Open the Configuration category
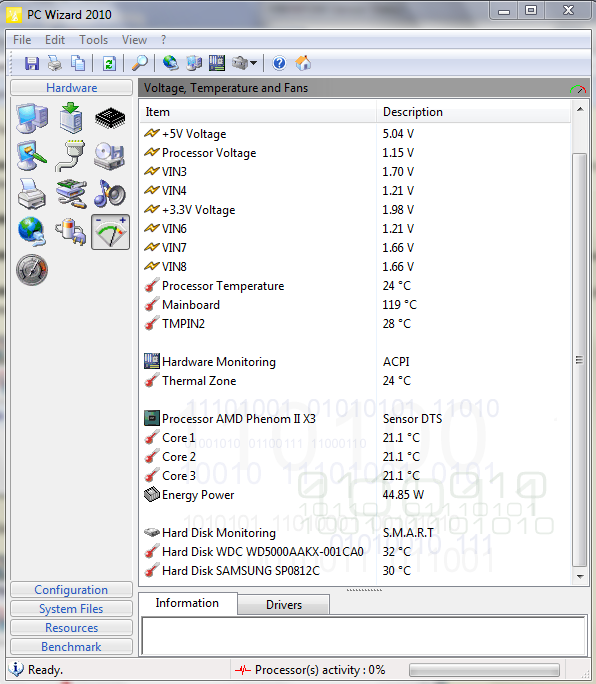Screen dimensions: 596x684 71,590
